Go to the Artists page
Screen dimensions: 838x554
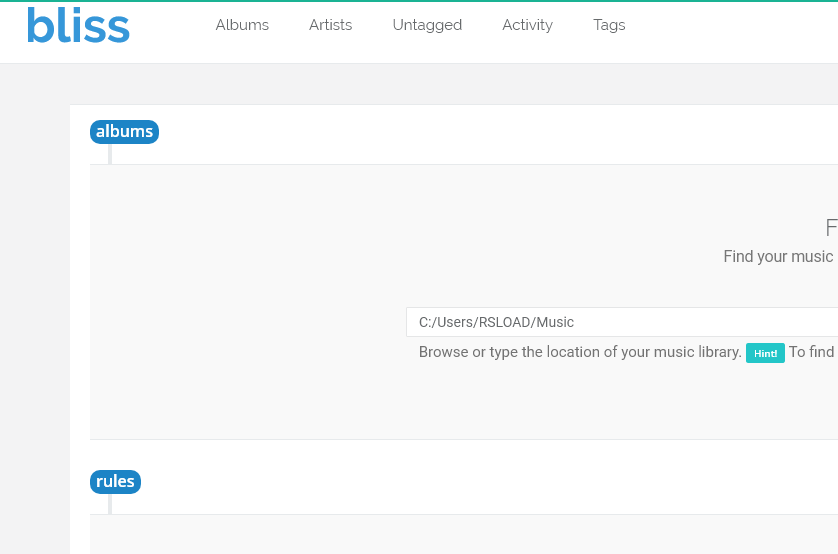click(x=330, y=25)
